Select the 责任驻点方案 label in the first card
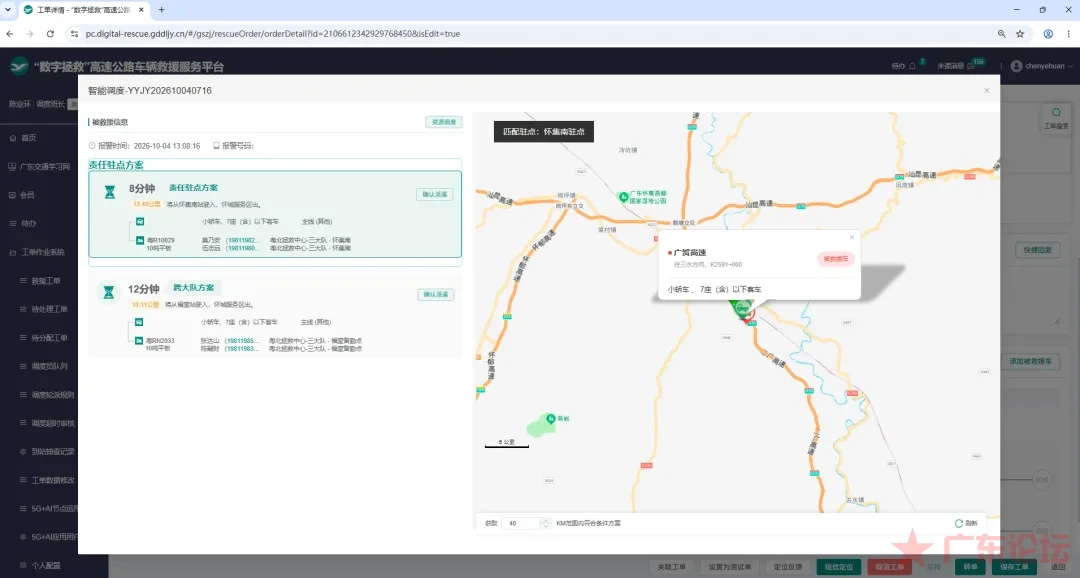Screen dimensions: 1080x578 (x=194, y=187)
